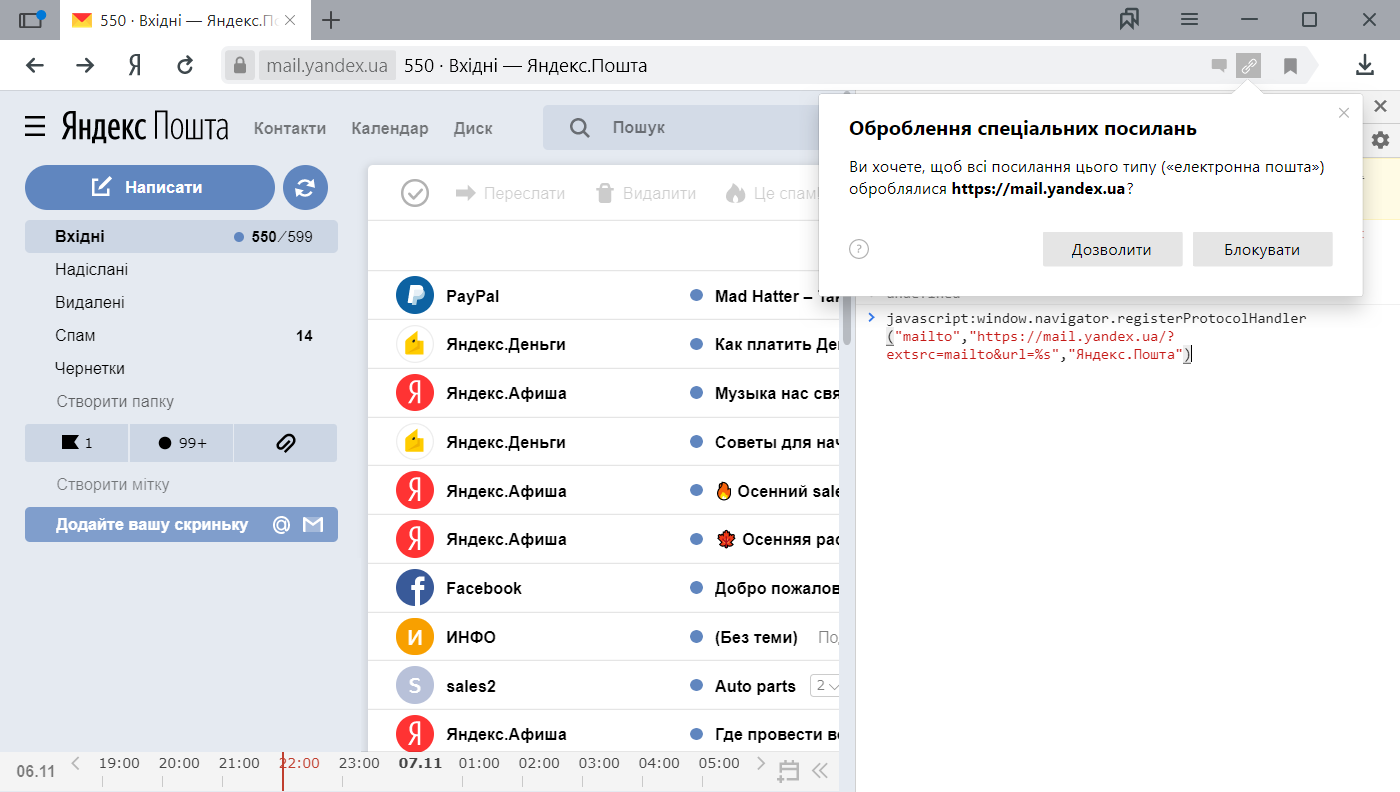Open the help question mark in the dialog
The image size is (1400, 792).
click(858, 249)
